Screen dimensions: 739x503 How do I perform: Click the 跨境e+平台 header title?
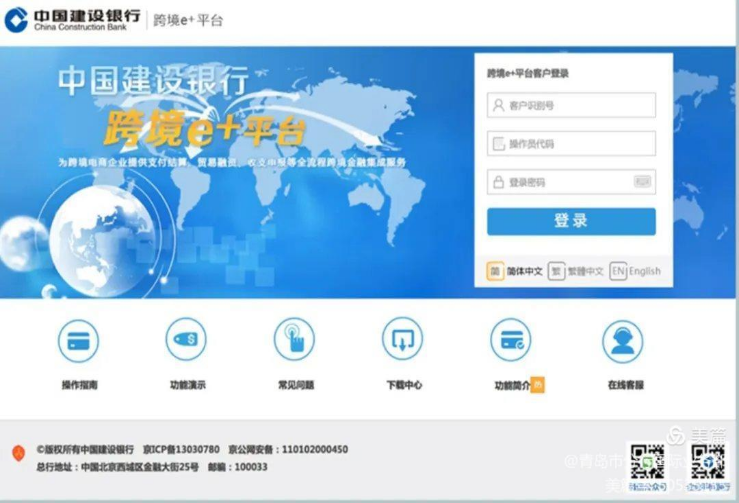(188, 20)
